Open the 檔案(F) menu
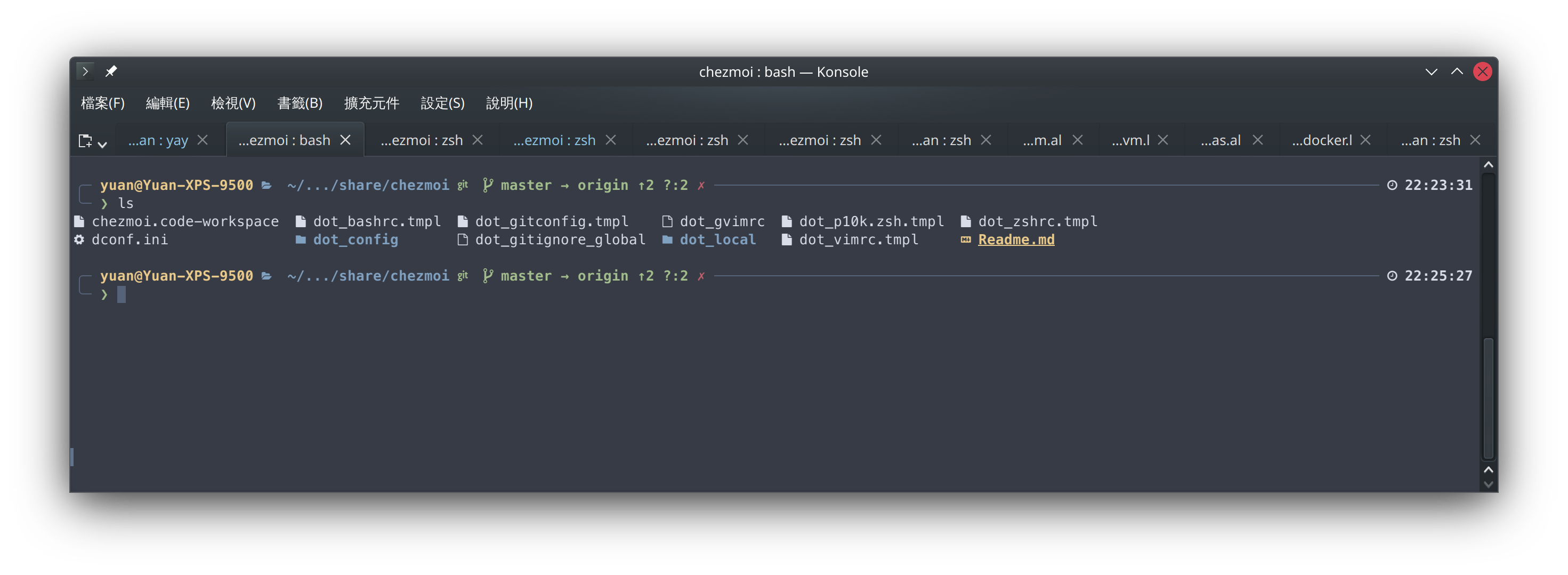The image size is (1568, 575). pos(102,103)
